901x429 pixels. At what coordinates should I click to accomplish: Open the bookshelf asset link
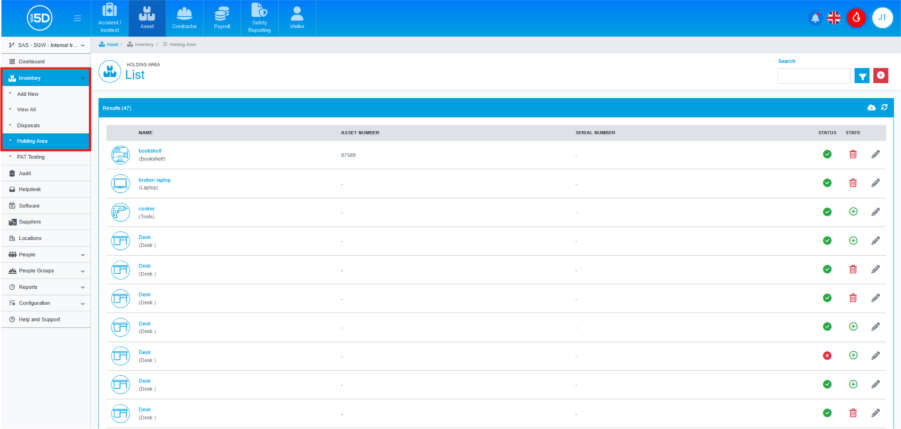149,151
